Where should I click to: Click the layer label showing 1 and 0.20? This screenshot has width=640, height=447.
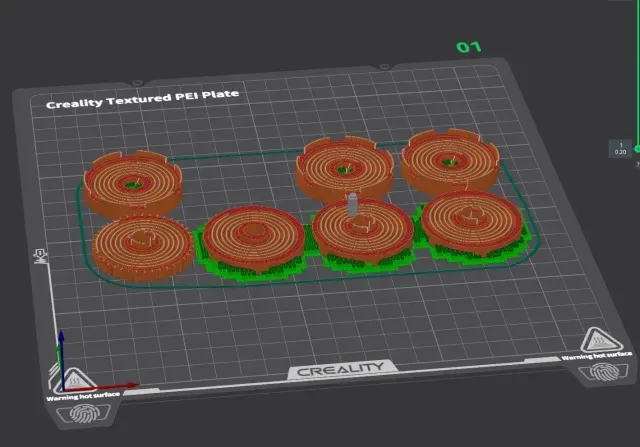pyautogui.click(x=620, y=148)
